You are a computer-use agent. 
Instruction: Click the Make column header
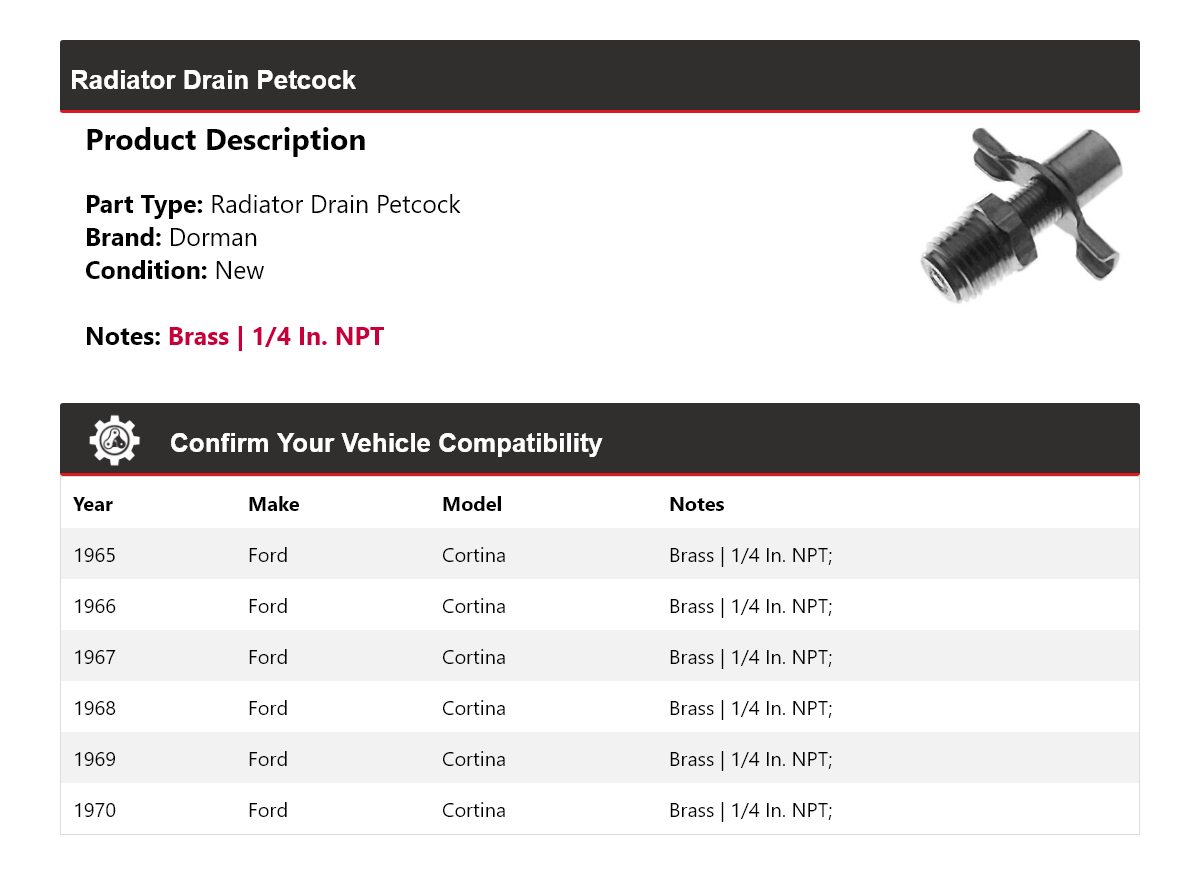(x=273, y=504)
